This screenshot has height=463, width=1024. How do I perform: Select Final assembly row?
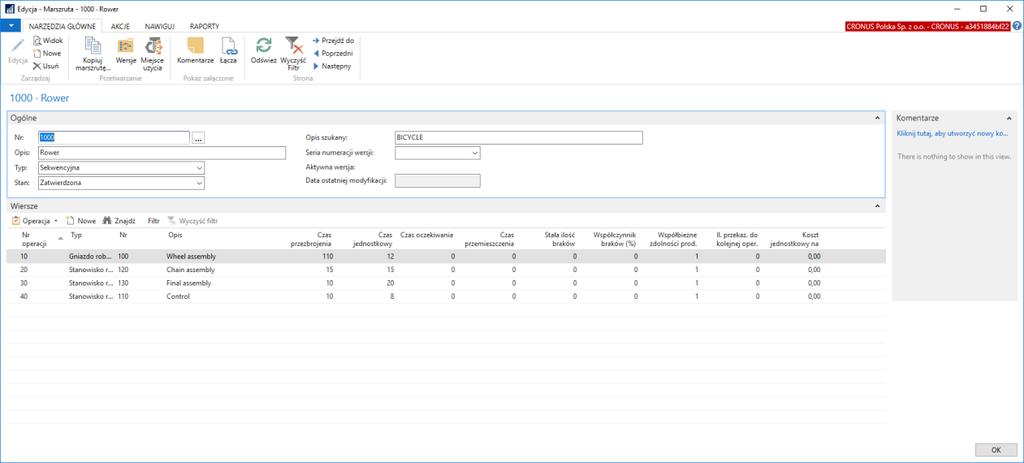(446, 283)
